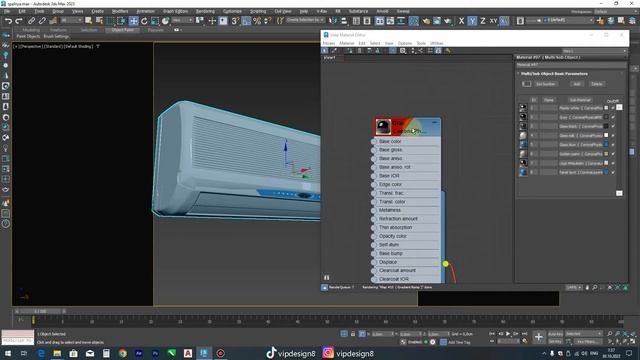Click the color swatch for fifth Glass blue sub-material
Viewport: 640px width, 360px height.
606,144
